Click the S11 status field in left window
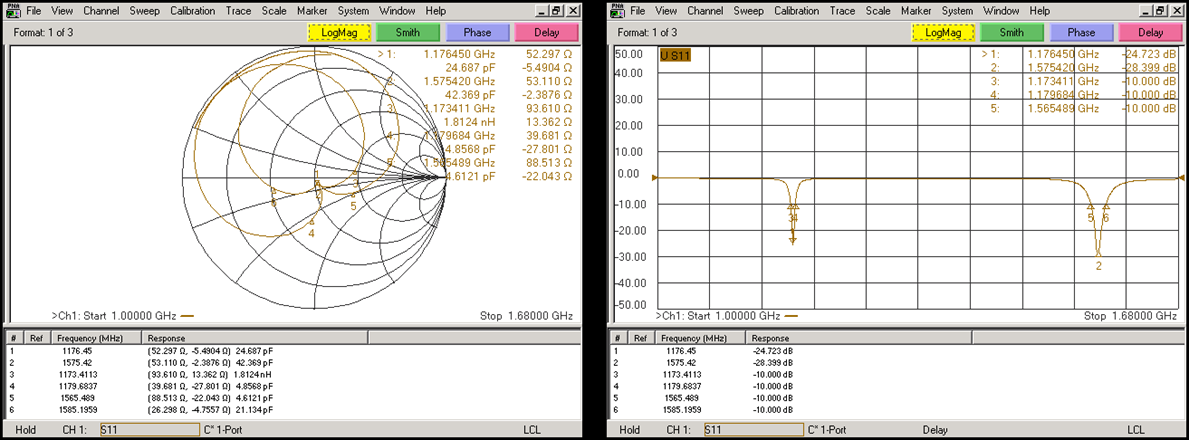Screen dimensions: 1189x440 (150, 430)
